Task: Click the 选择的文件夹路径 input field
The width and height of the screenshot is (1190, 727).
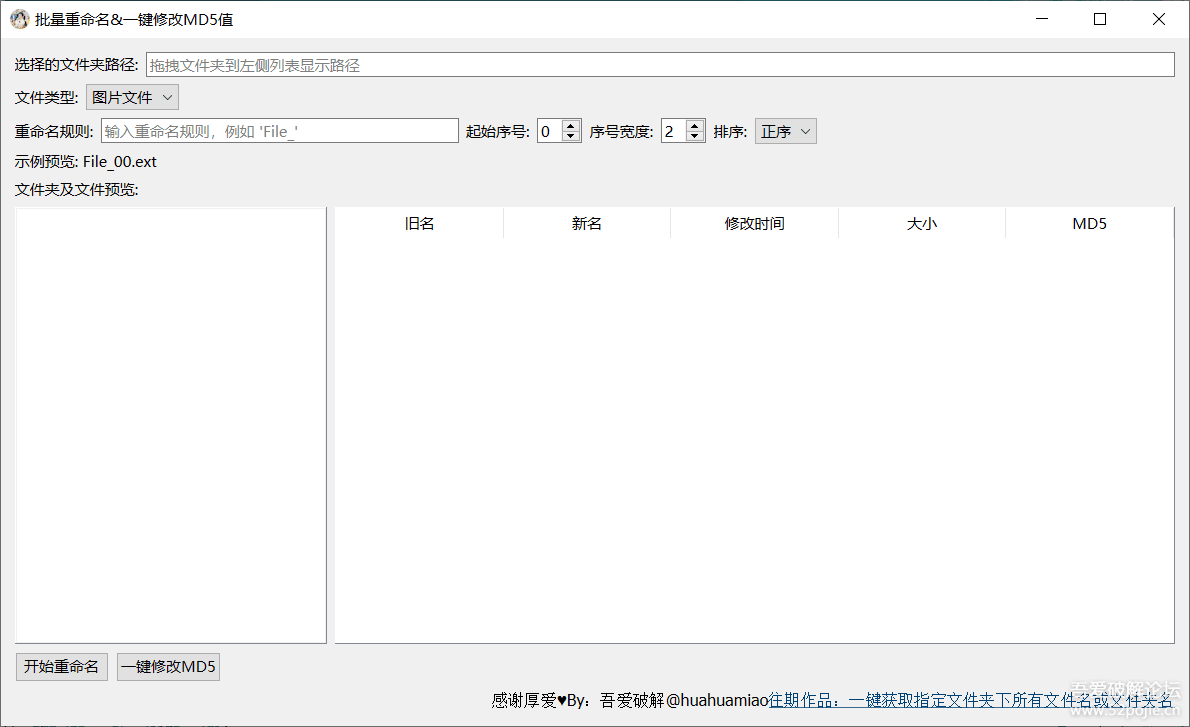Action: [x=659, y=65]
